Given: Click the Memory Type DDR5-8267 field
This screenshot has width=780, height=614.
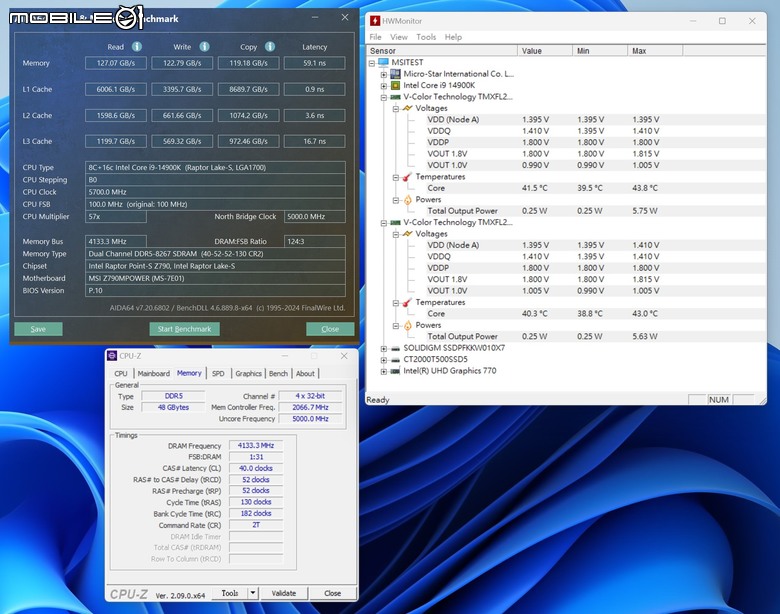Looking at the screenshot, I should 215,254.
